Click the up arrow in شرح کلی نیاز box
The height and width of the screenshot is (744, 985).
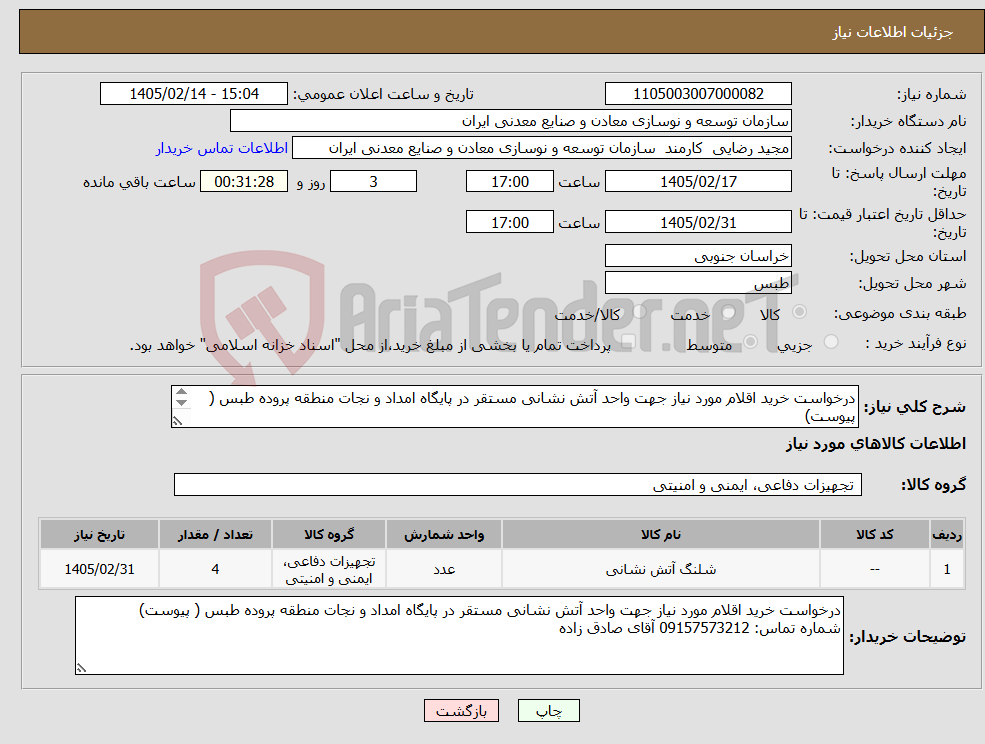[182, 392]
